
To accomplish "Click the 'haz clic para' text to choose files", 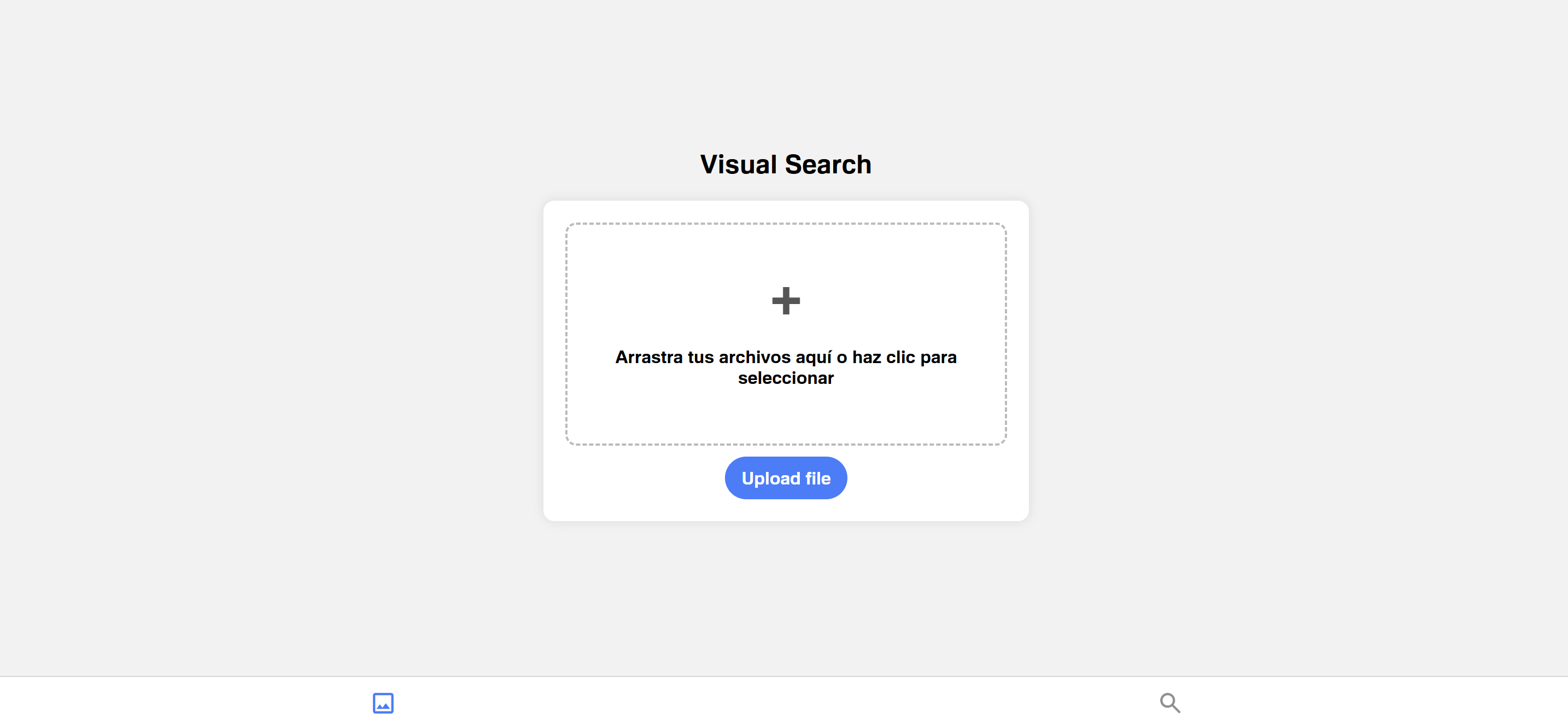I will (x=904, y=357).
